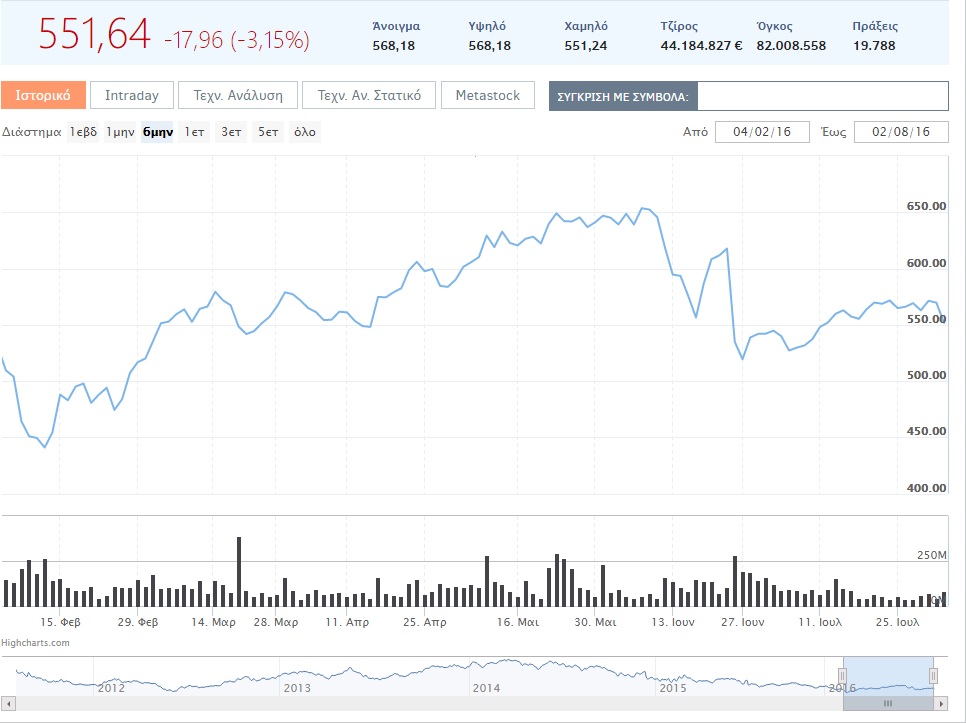Pick the 3ετ time range
Screen dimensions: 966x723
(231, 132)
